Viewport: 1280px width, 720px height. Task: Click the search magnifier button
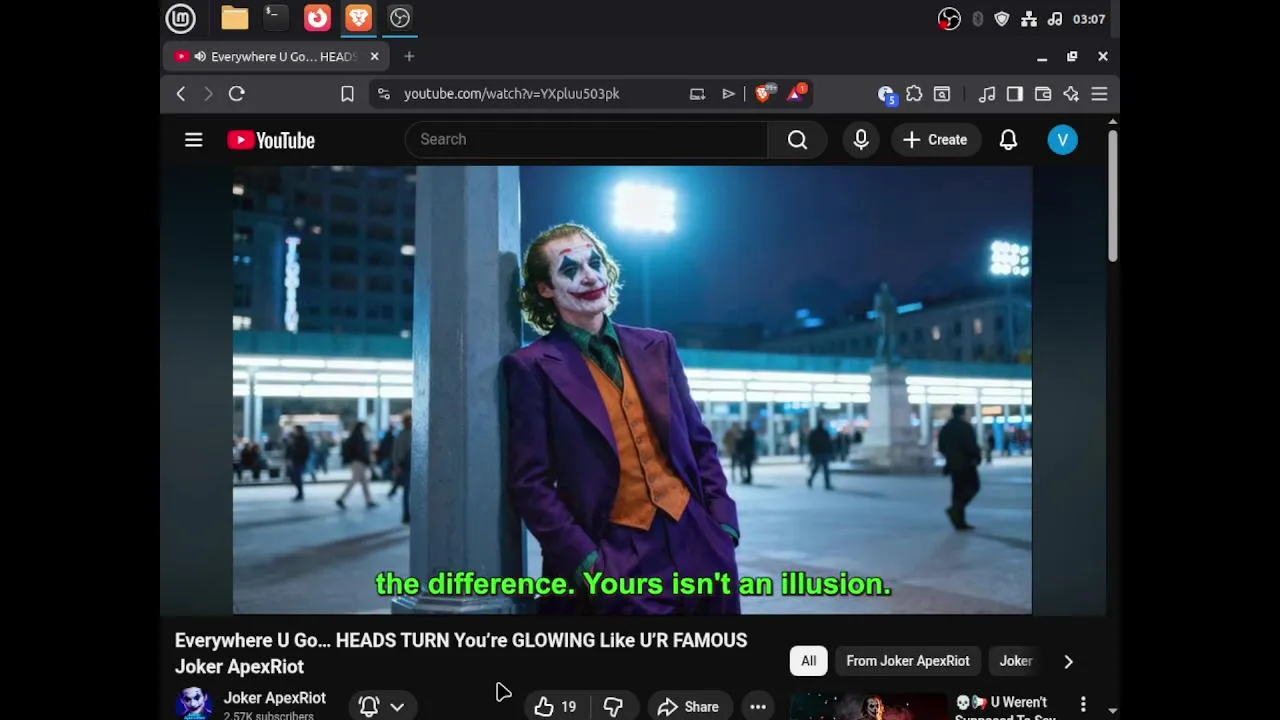click(797, 139)
